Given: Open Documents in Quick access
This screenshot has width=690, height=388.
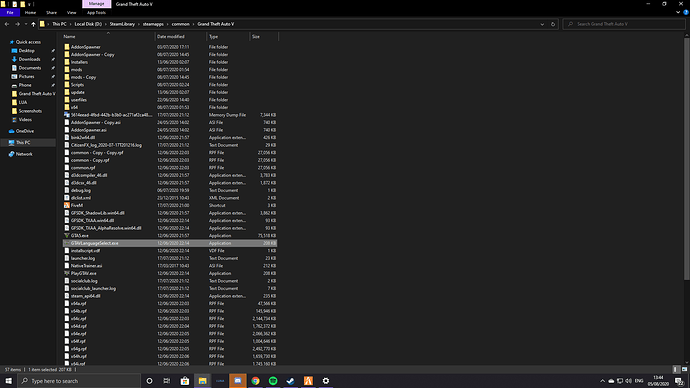Looking at the screenshot, I should click(29, 68).
